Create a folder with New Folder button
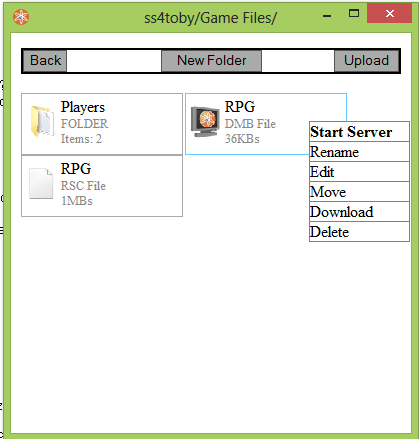 211,61
